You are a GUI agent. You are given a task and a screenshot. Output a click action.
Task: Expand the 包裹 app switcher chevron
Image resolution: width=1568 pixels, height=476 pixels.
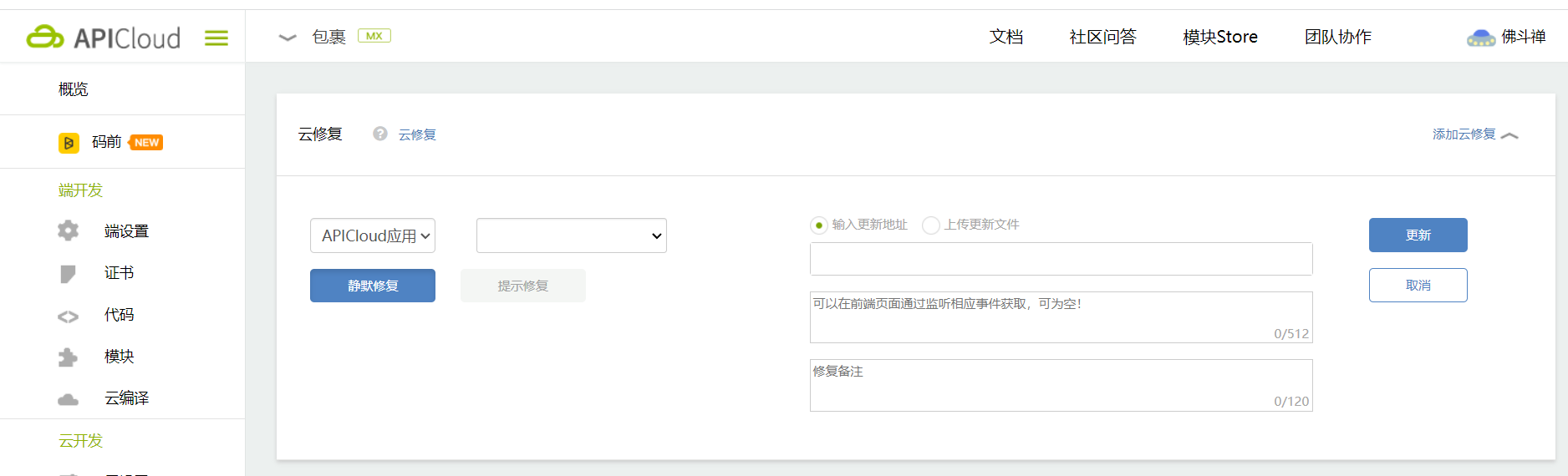pos(288,38)
